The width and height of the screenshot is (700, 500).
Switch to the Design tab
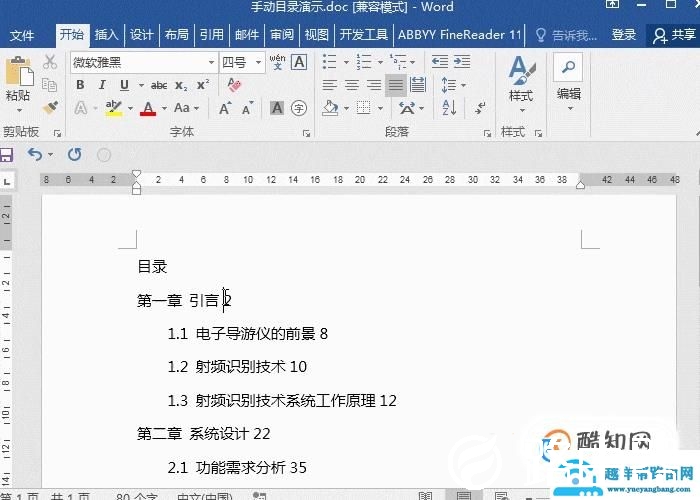(142, 34)
